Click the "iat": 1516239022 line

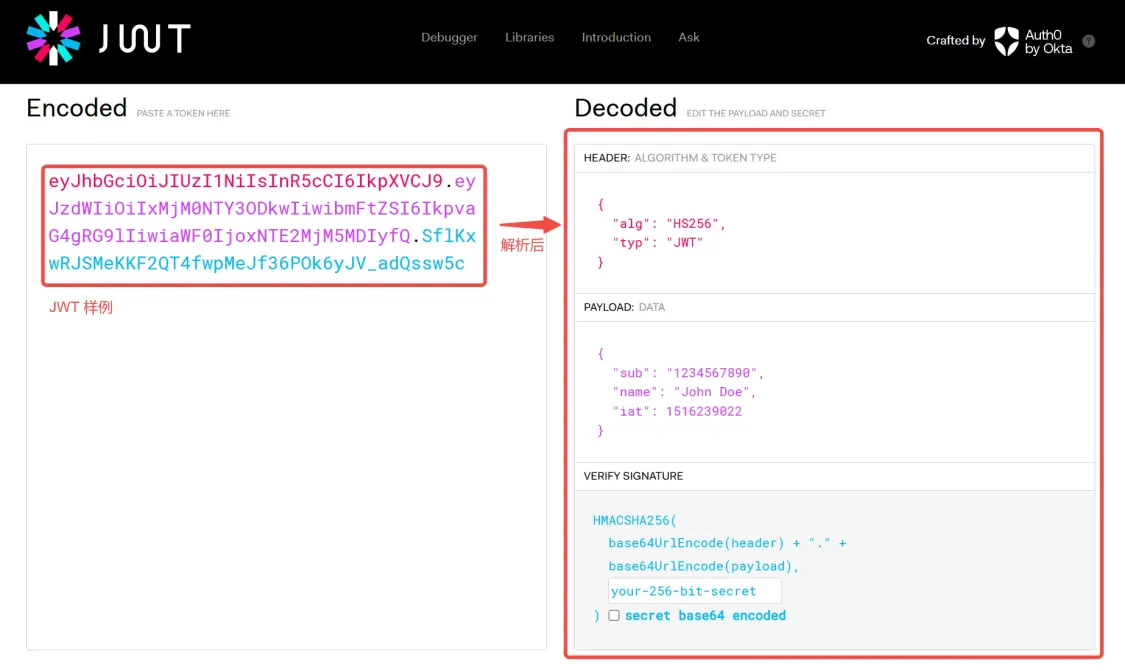(x=677, y=411)
